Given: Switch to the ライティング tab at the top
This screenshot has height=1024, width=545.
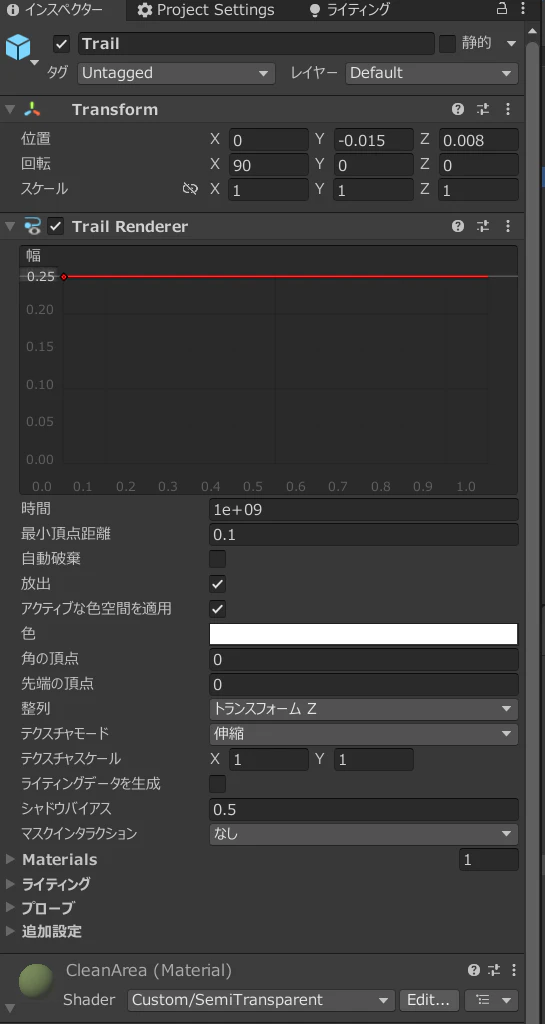Looking at the screenshot, I should coord(349,10).
